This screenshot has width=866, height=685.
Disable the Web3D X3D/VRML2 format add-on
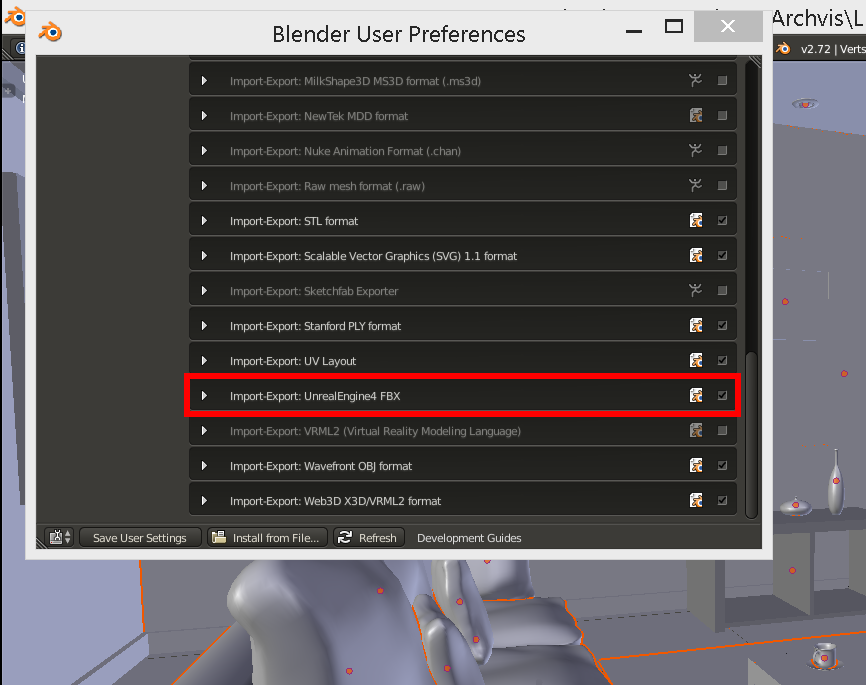pyautogui.click(x=722, y=500)
